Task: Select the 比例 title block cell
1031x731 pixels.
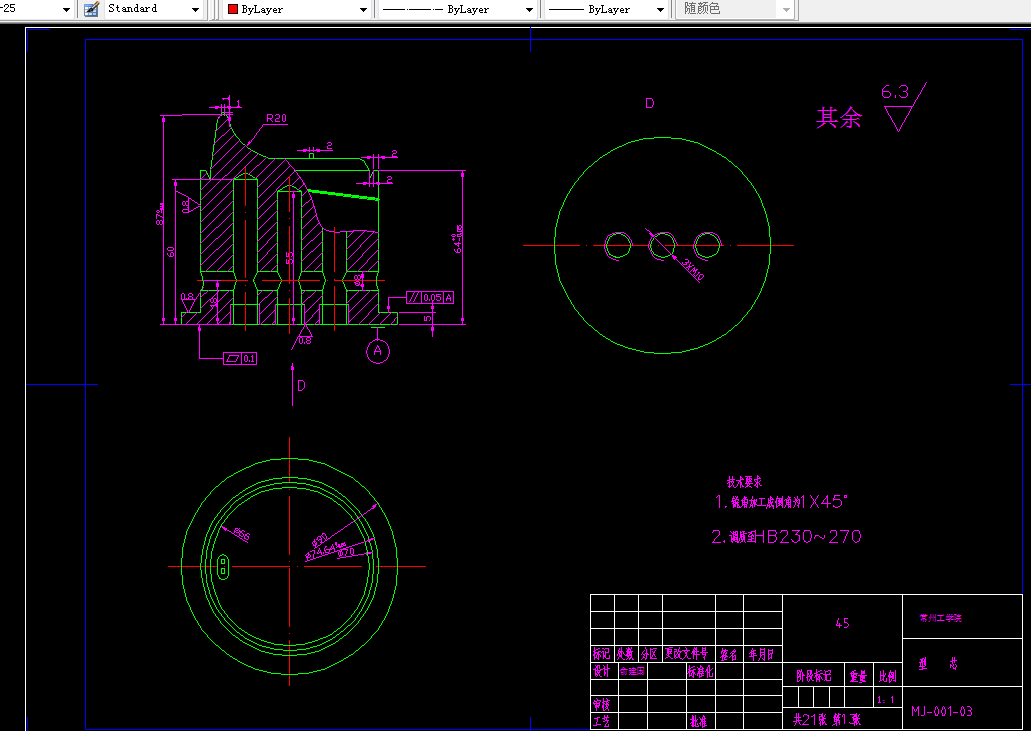Action: pos(888,676)
